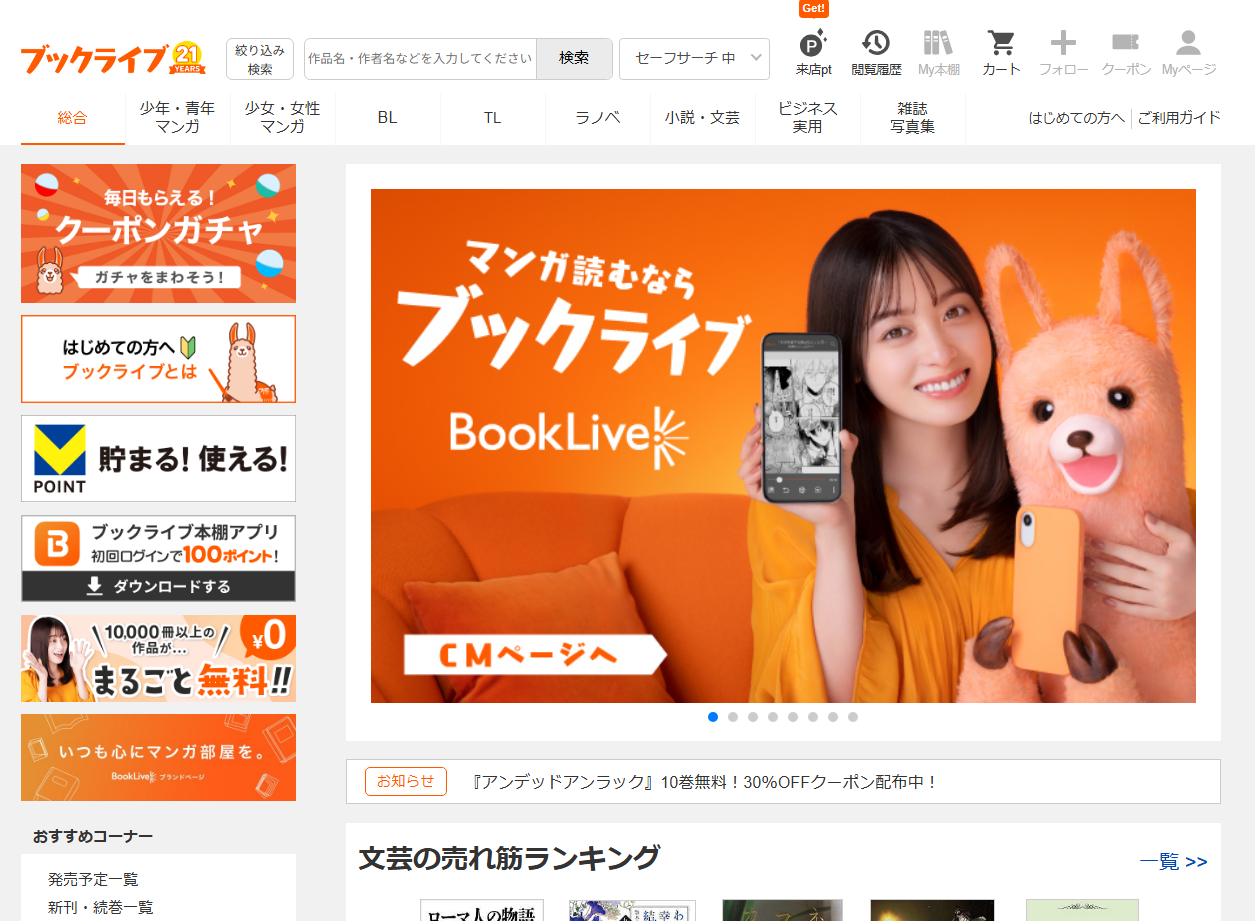
Task: Open the ローマ人の物語 book cover
Action: [482, 910]
